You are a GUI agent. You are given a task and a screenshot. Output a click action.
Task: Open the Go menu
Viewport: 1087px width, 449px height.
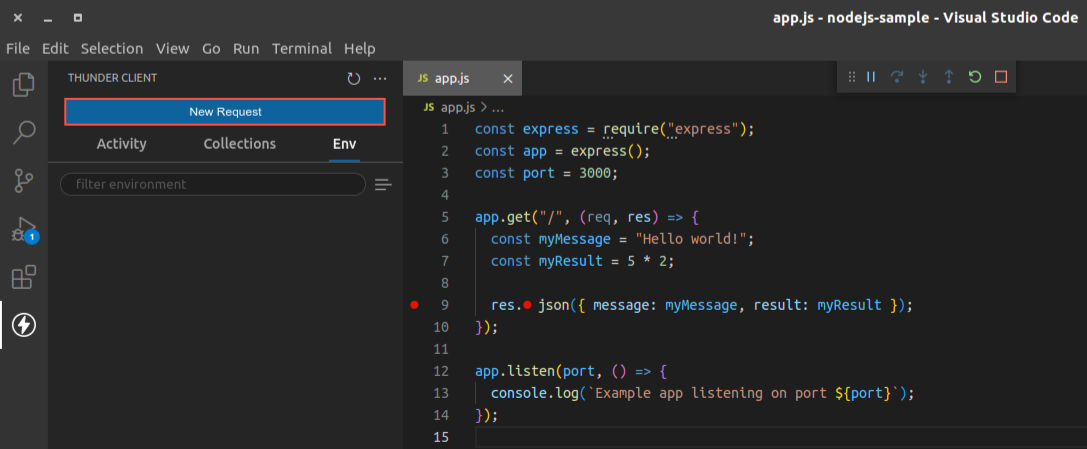point(211,49)
